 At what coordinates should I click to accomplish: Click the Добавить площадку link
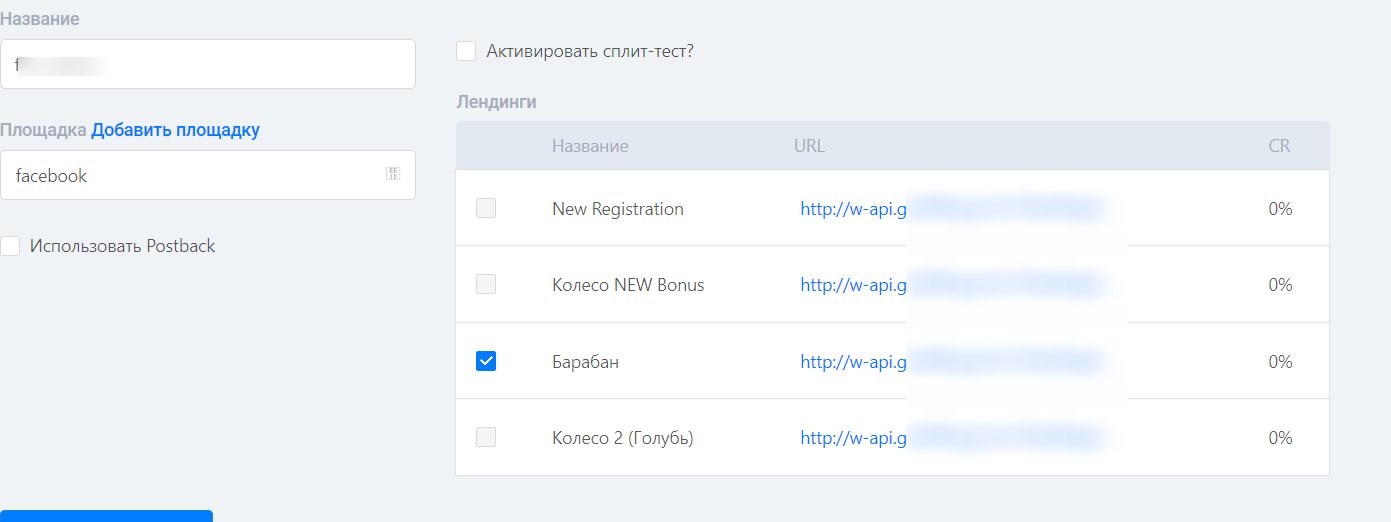[x=176, y=130]
